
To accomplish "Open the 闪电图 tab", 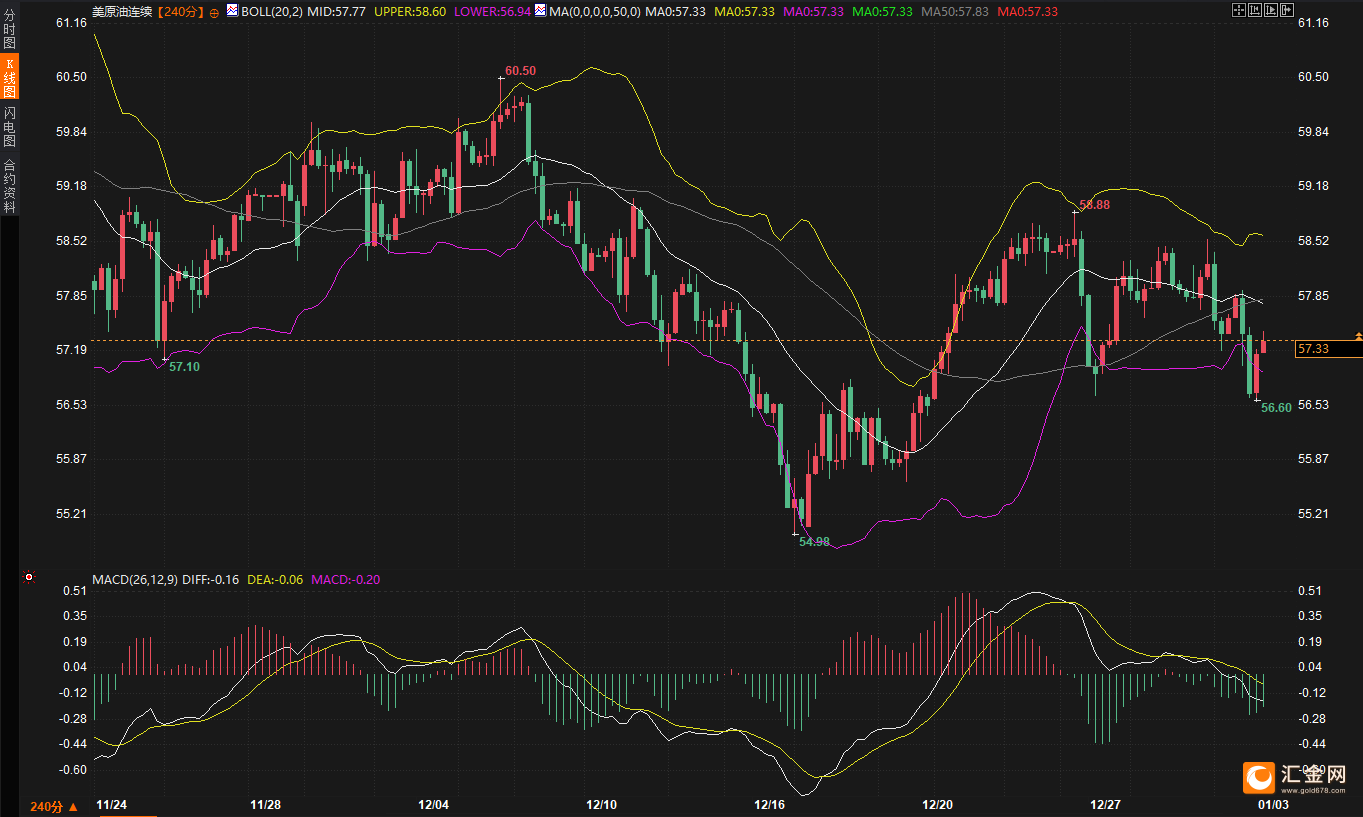I will (x=10, y=126).
